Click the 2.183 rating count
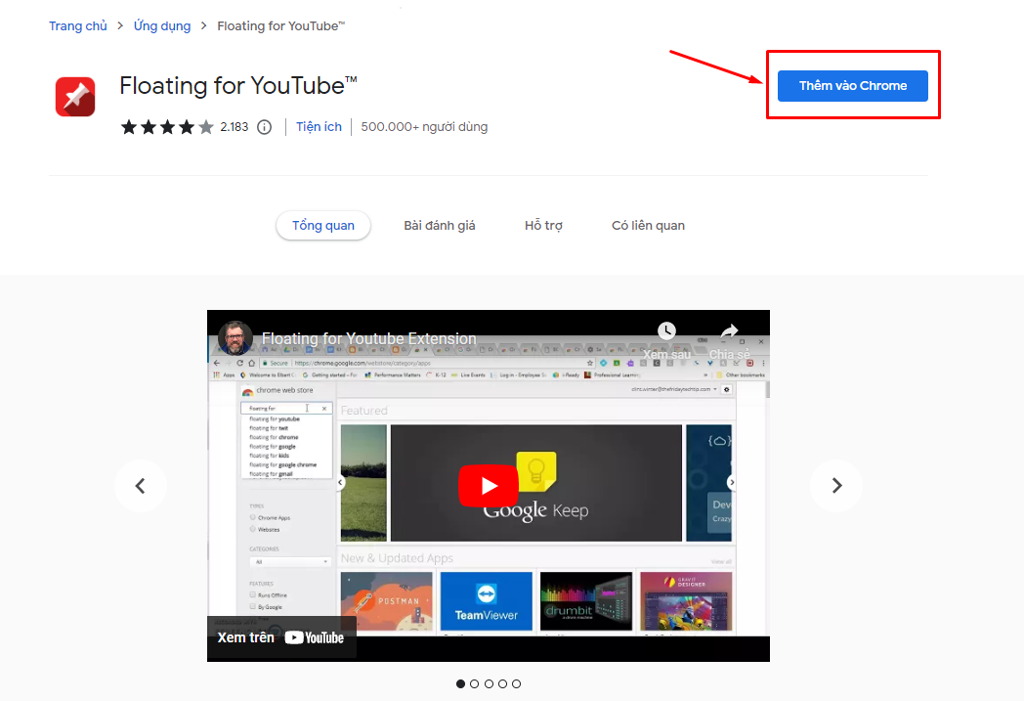This screenshot has height=701, width=1024. pos(234,127)
